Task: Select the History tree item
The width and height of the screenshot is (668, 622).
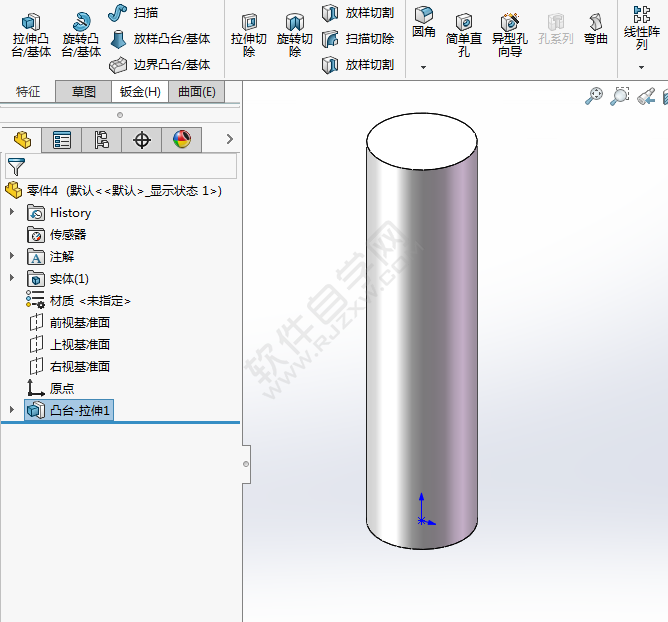Action: coord(59,213)
